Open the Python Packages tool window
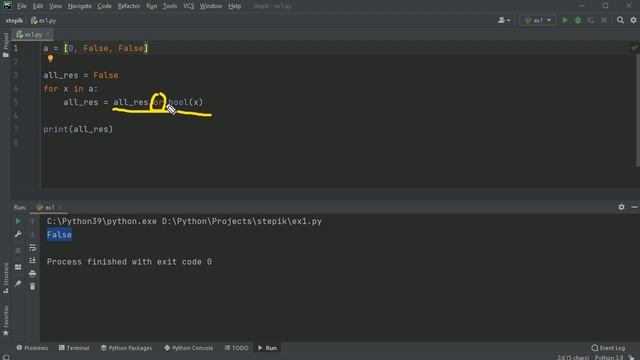This screenshot has width=640, height=360. click(x=126, y=348)
